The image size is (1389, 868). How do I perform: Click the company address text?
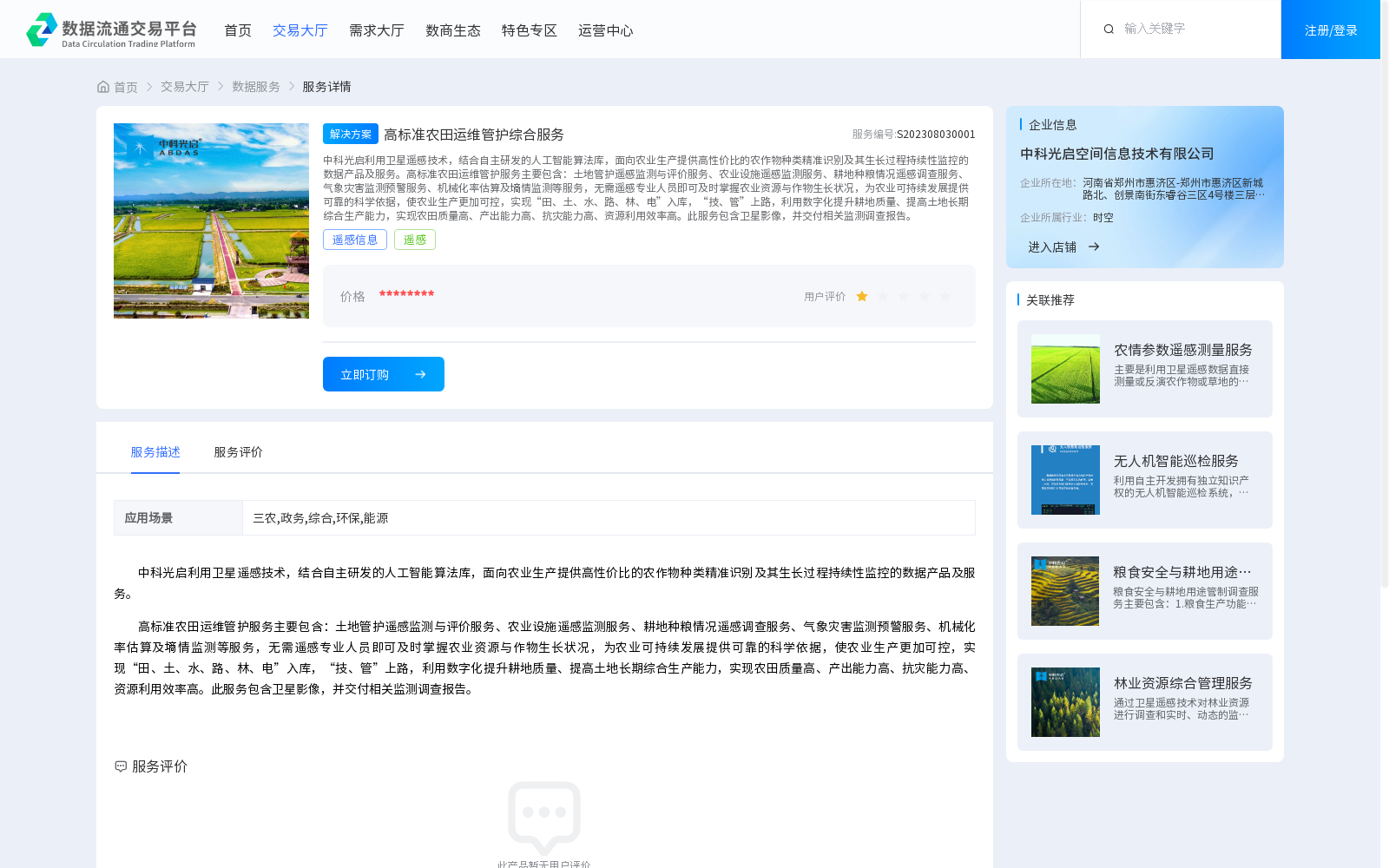tap(1173, 189)
